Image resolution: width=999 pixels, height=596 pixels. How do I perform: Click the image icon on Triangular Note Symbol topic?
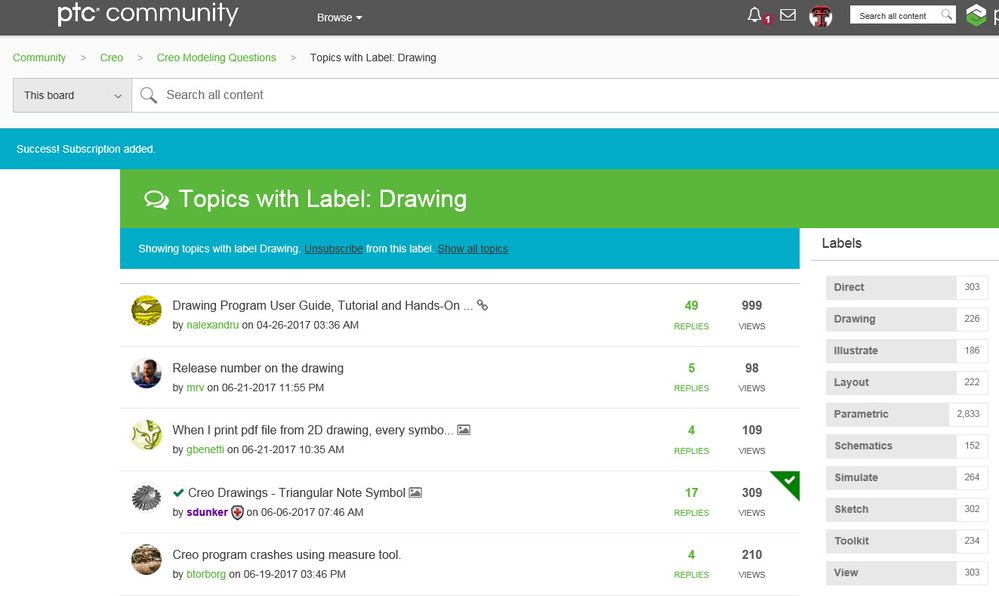(415, 493)
